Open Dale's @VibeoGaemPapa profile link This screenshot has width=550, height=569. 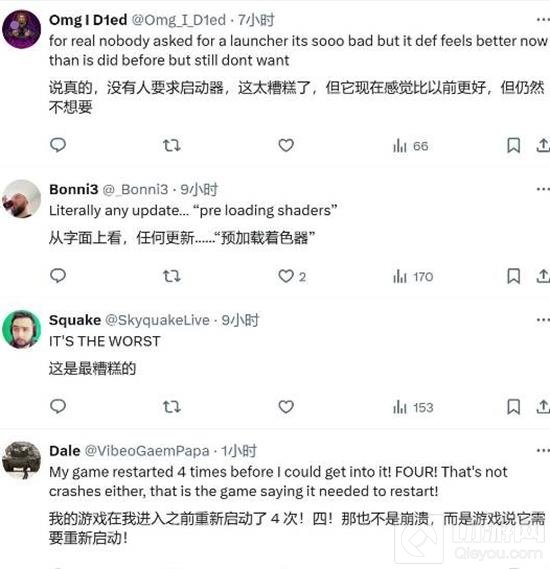147,451
